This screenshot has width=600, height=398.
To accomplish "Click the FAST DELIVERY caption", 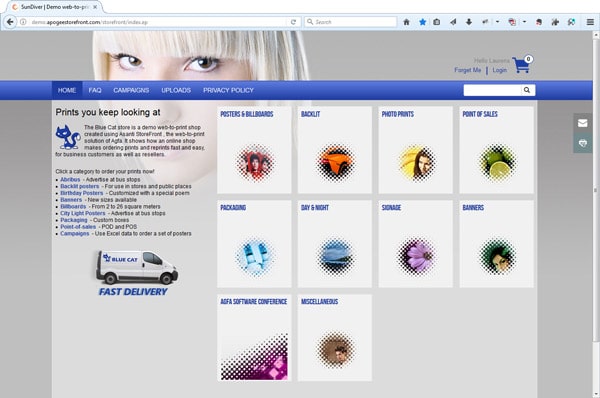I will [133, 292].
